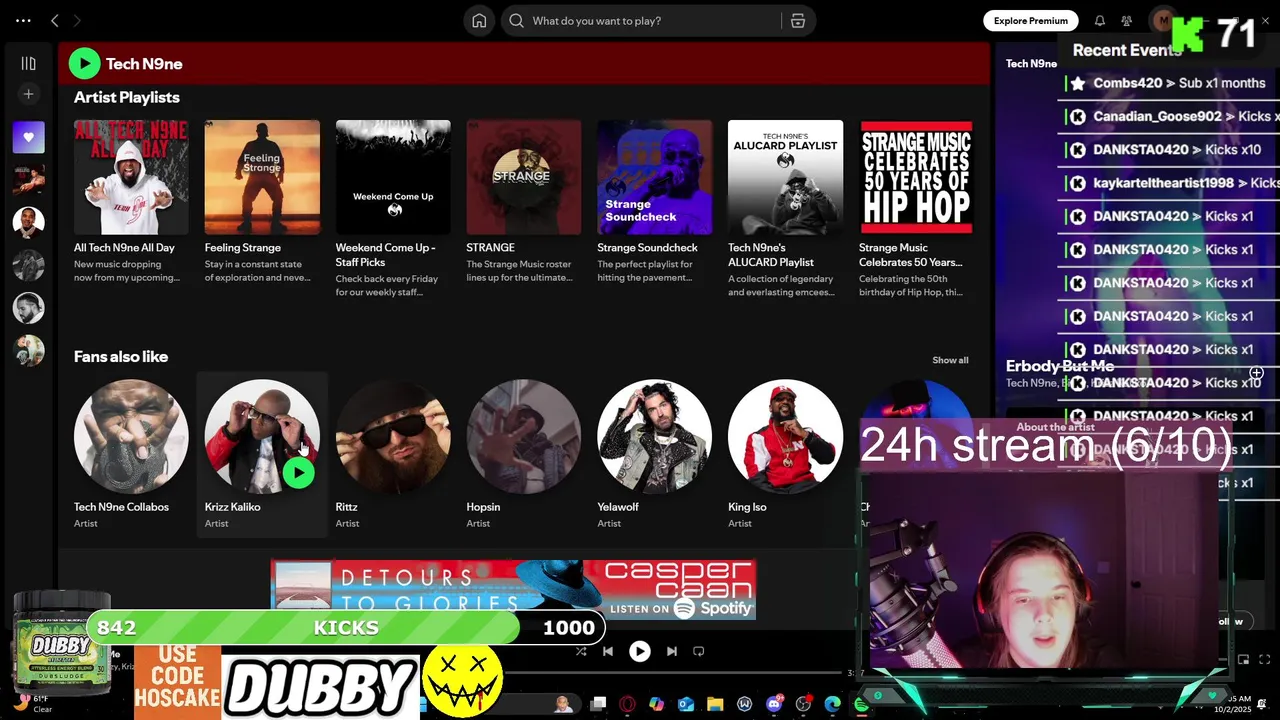
Task: Open Spotify Home via house icon
Action: click(479, 21)
